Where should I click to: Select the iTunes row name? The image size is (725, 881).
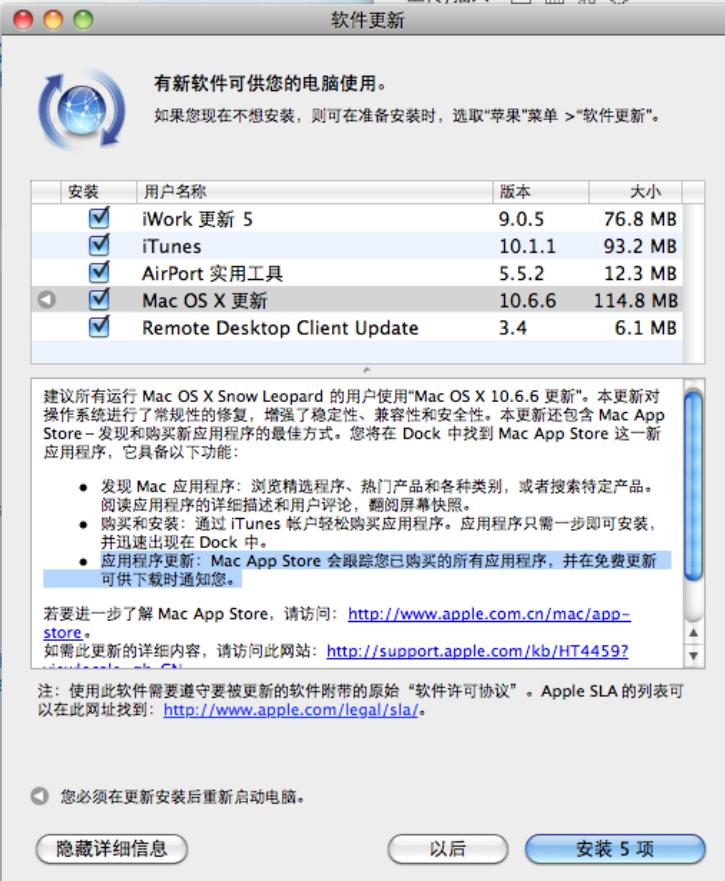point(171,246)
